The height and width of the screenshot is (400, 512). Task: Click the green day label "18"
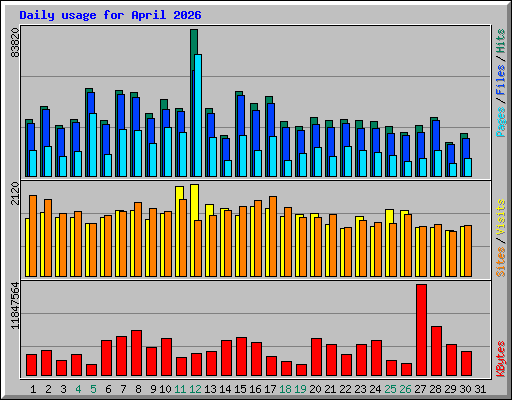(x=285, y=389)
